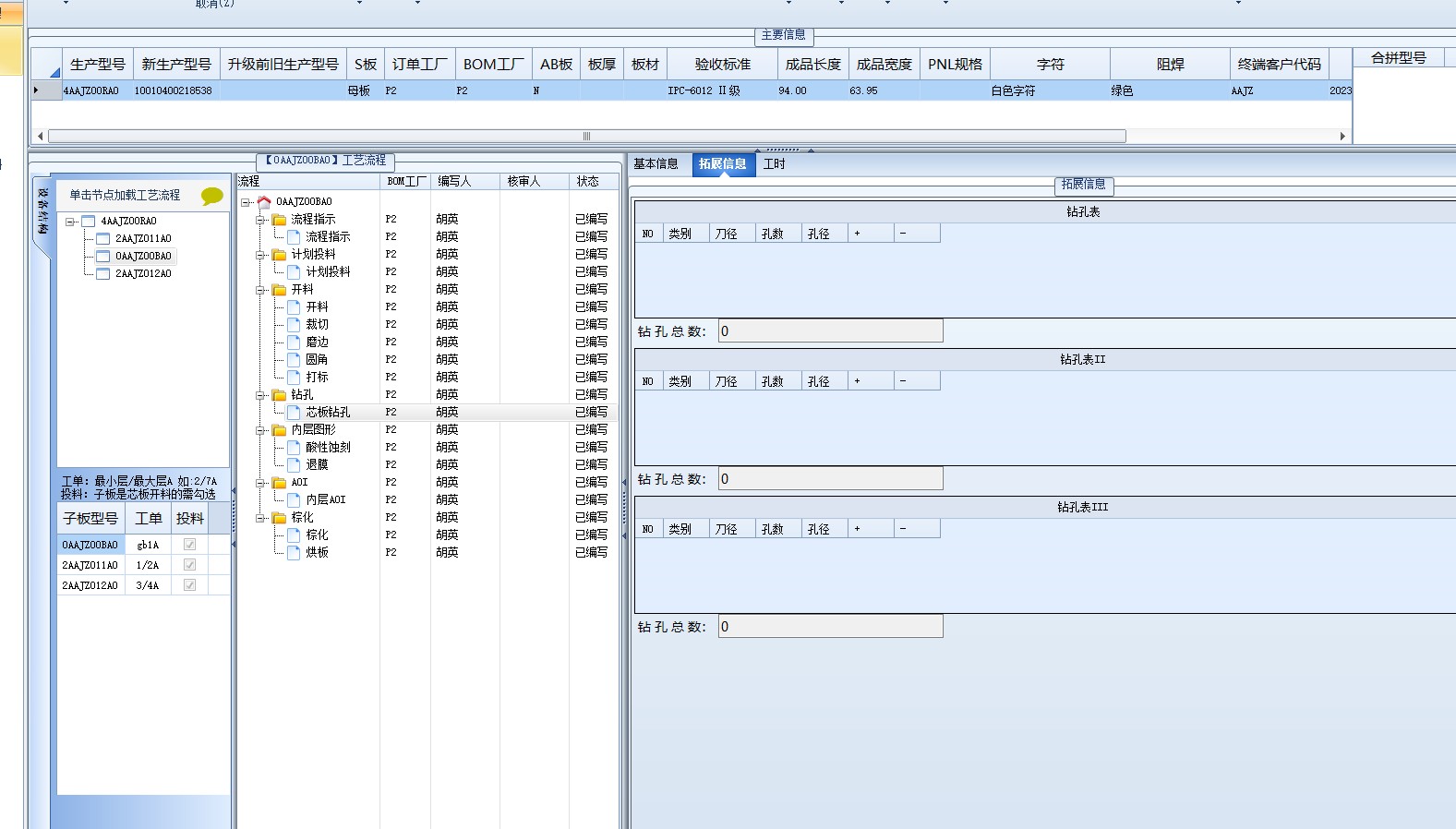Select the 芯板钻孔 process row
This screenshot has width=1456, height=829.
point(427,412)
